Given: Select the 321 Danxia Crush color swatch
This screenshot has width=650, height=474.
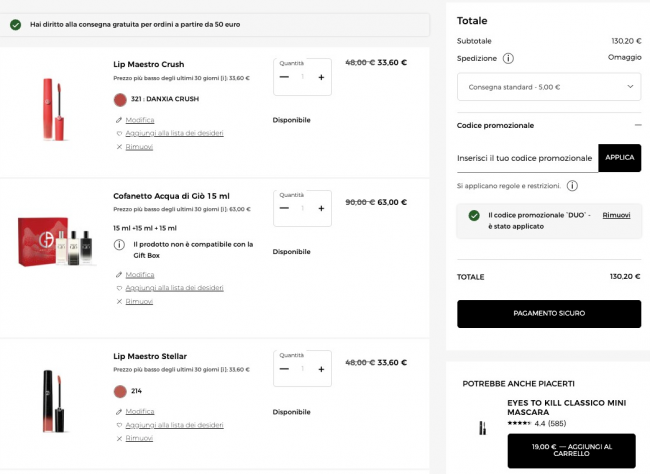Looking at the screenshot, I should tap(120, 99).
